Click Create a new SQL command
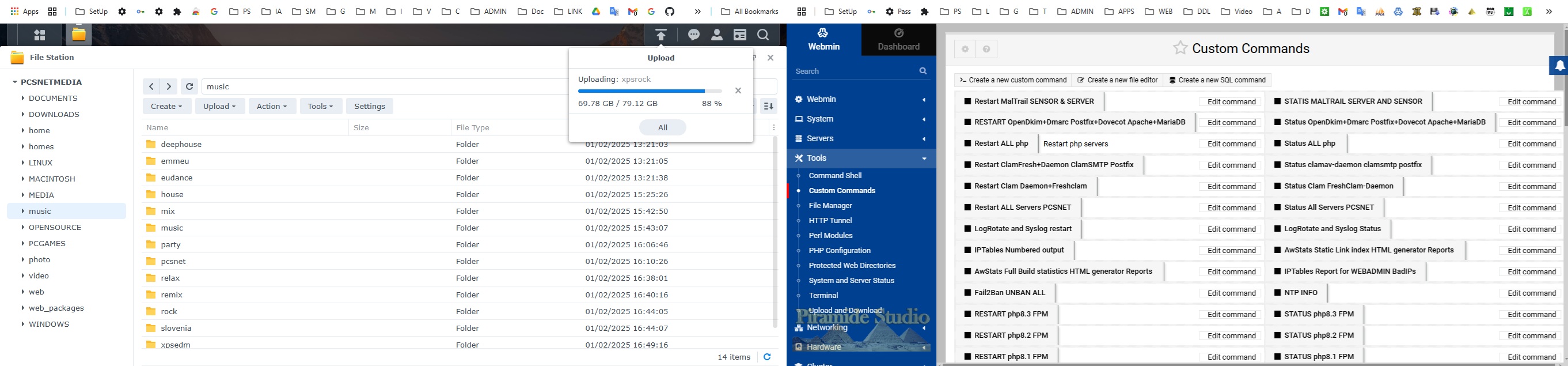Screen dimensions: 1568x366 point(1217,80)
